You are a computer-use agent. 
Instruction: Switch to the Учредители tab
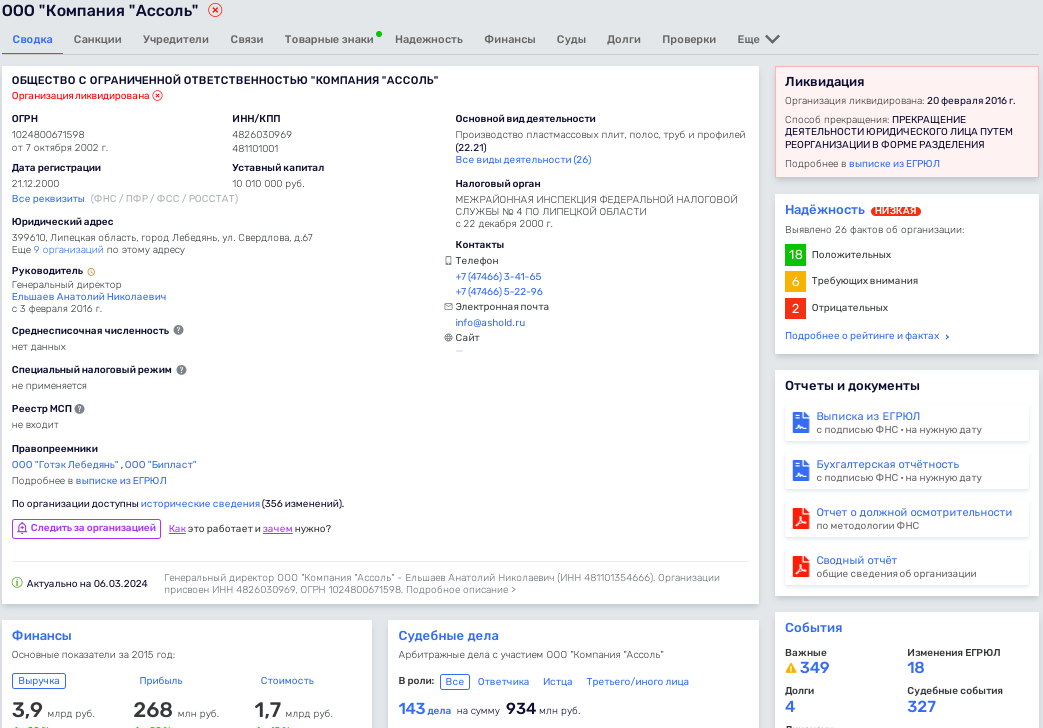(x=176, y=39)
